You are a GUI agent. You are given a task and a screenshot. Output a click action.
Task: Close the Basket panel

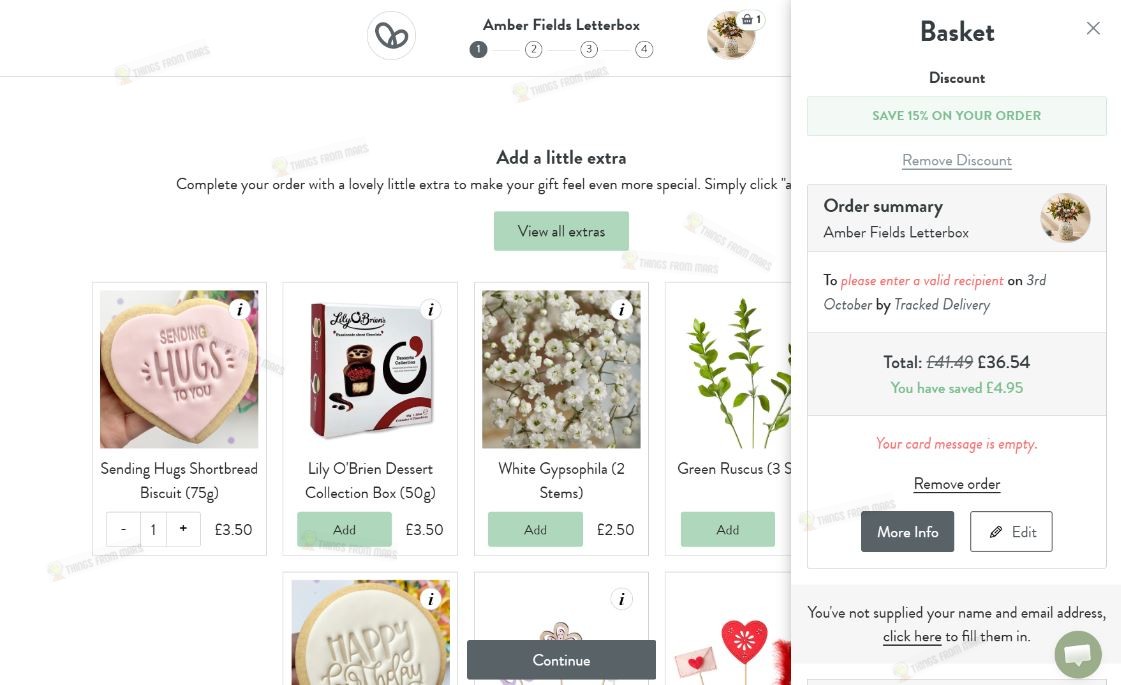pyautogui.click(x=1092, y=28)
